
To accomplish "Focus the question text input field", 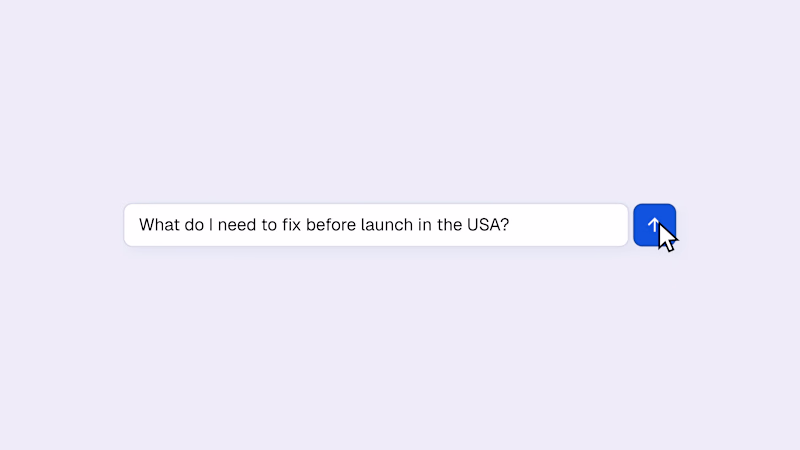I will (x=375, y=225).
